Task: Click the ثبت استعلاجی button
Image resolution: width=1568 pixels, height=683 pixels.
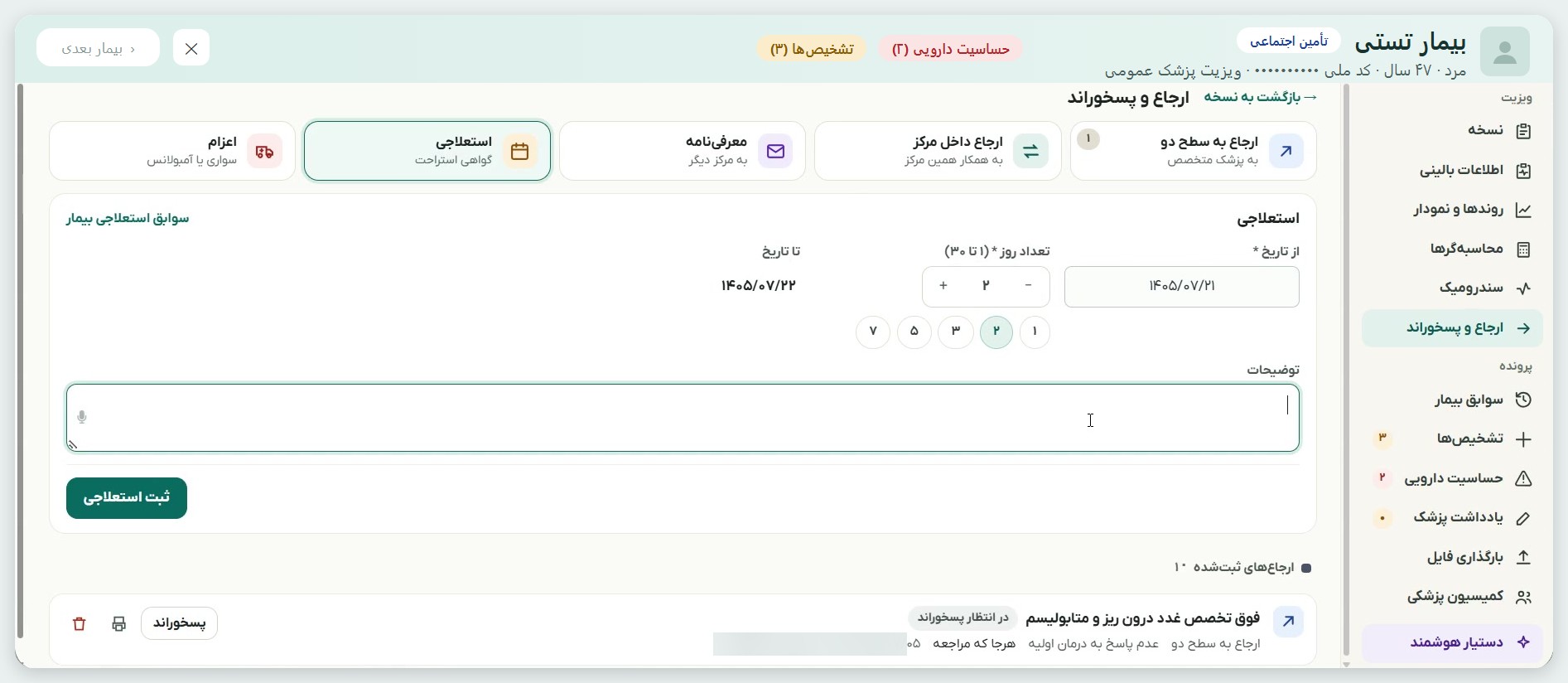Action: (127, 498)
